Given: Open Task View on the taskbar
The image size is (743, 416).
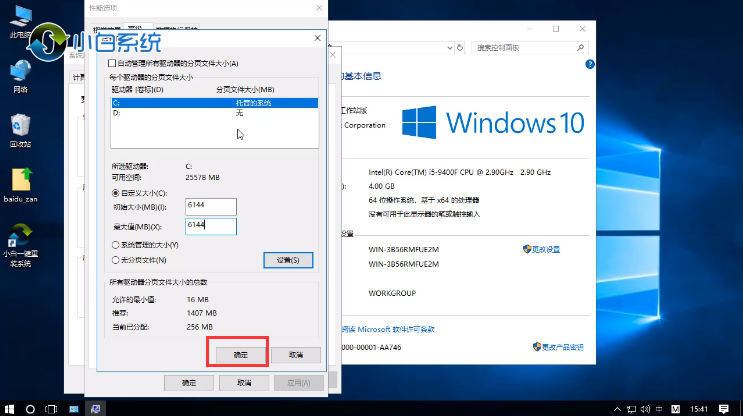Looking at the screenshot, I should pyautogui.click(x=51, y=409).
